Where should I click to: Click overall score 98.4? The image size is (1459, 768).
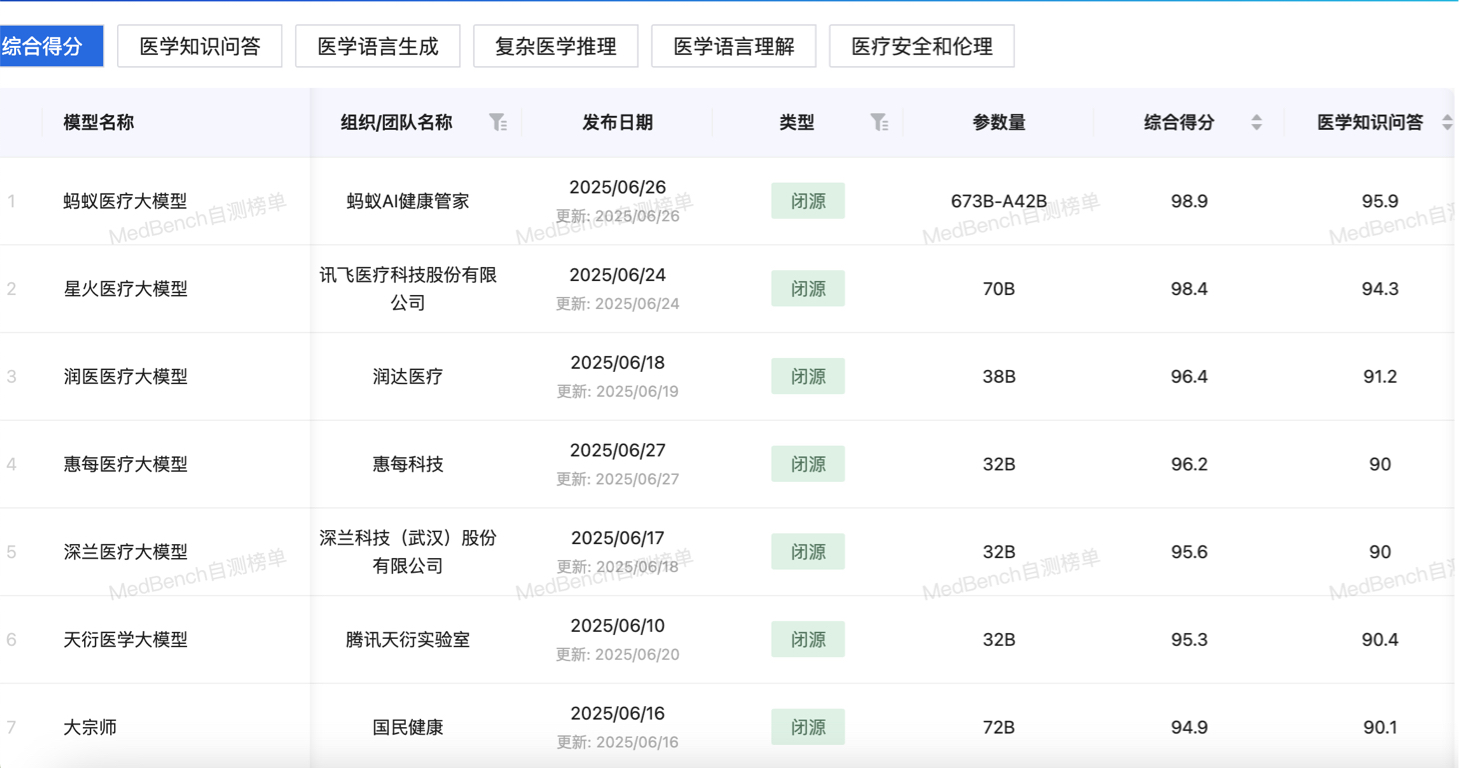click(1189, 289)
